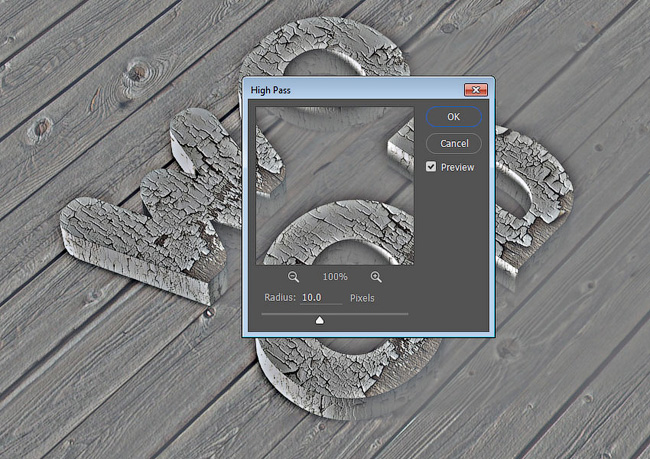Click inside the High Pass preview thumbnail

[x=335, y=186]
